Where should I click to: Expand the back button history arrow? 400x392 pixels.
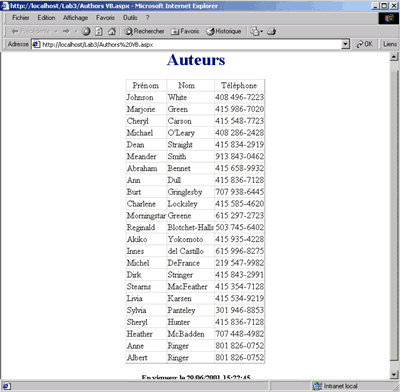(x=56, y=31)
